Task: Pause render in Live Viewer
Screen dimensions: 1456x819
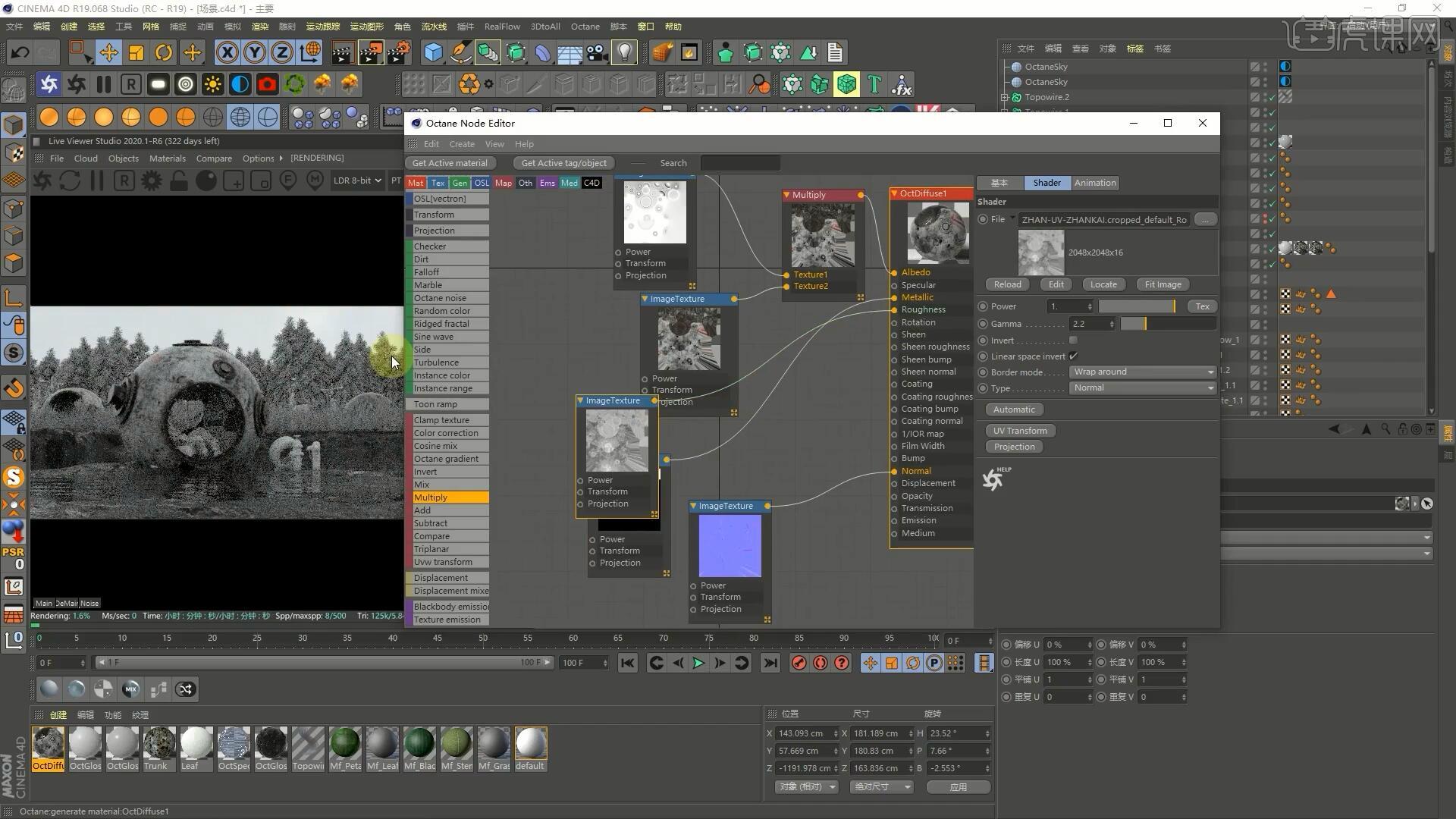Action: click(96, 180)
